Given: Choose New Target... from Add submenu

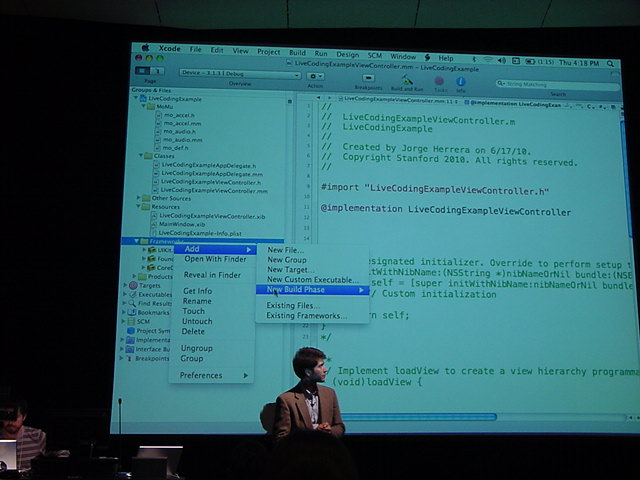Looking at the screenshot, I should (291, 269).
